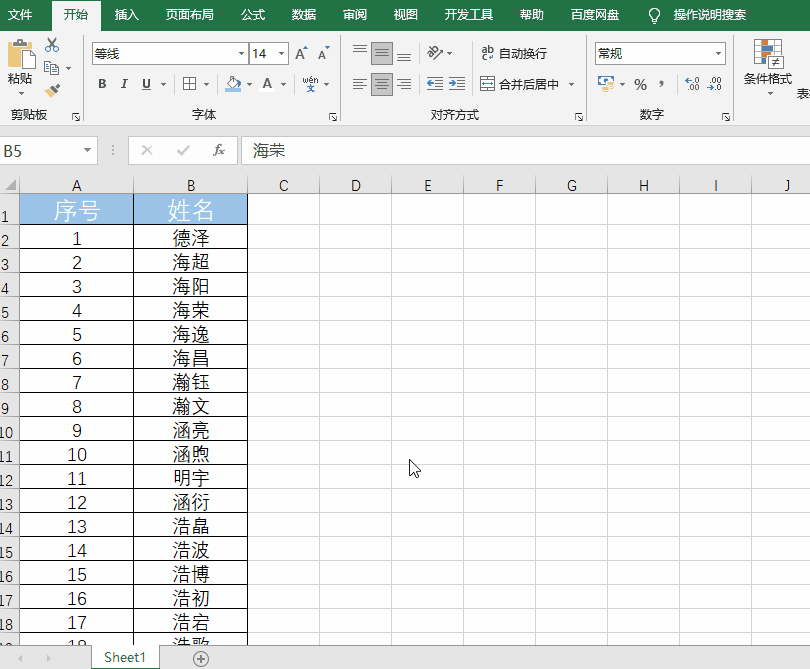Open the 文件 menu
The width and height of the screenshot is (810, 669).
[20, 14]
